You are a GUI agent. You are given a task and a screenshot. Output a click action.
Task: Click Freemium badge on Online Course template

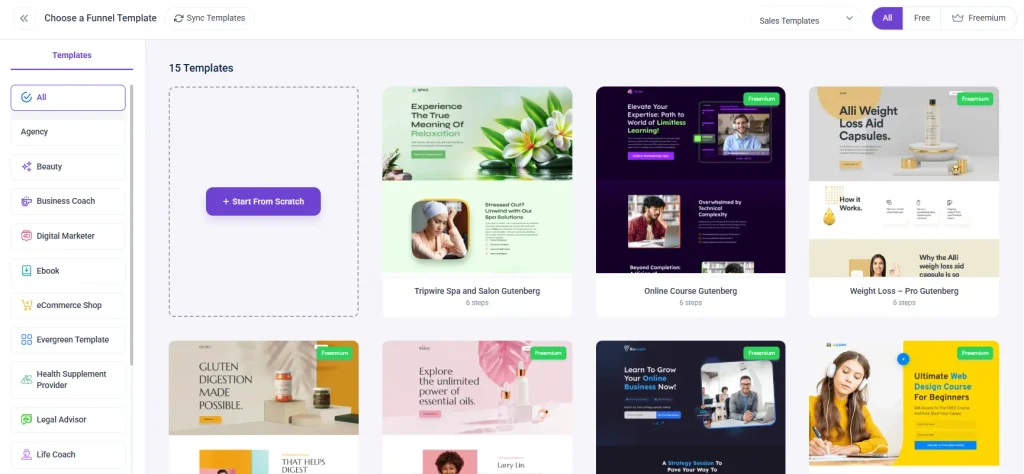[761, 99]
